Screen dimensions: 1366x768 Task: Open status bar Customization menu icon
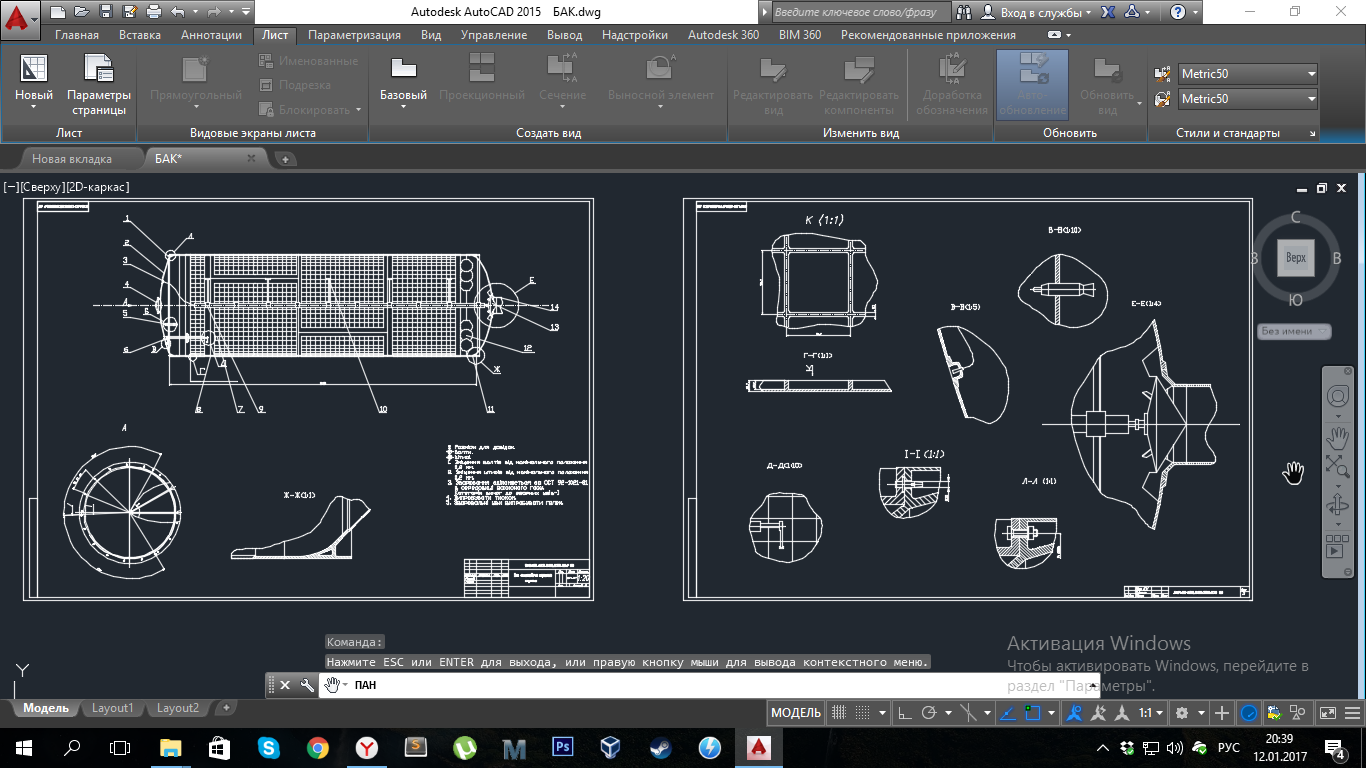1352,713
